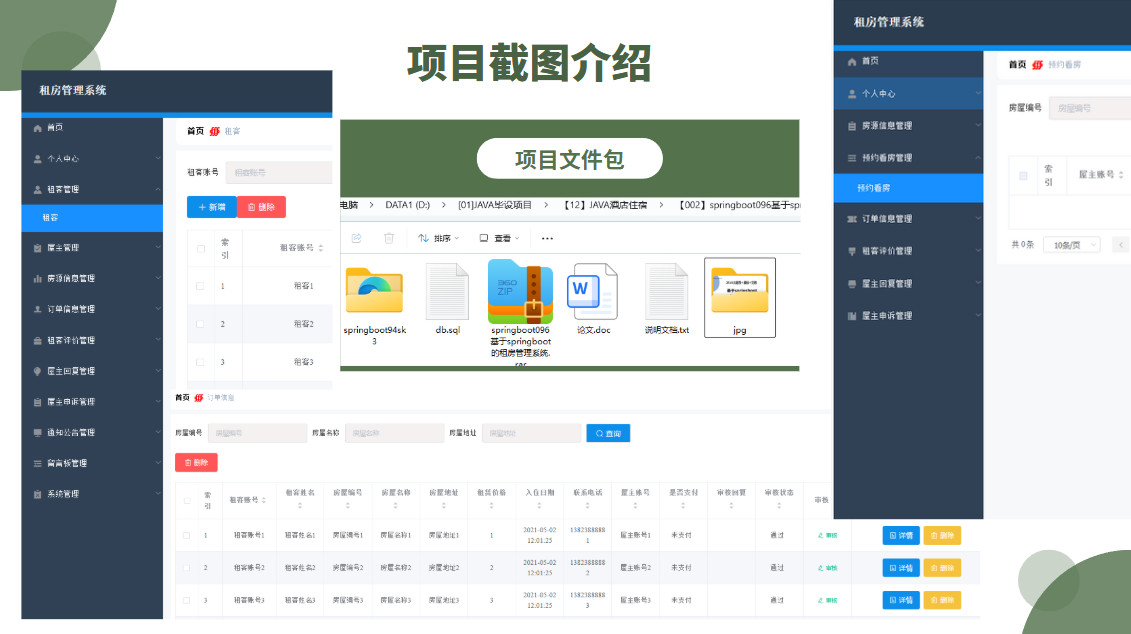Click 留言板管理 list icon in left sidebar

pos(38,464)
